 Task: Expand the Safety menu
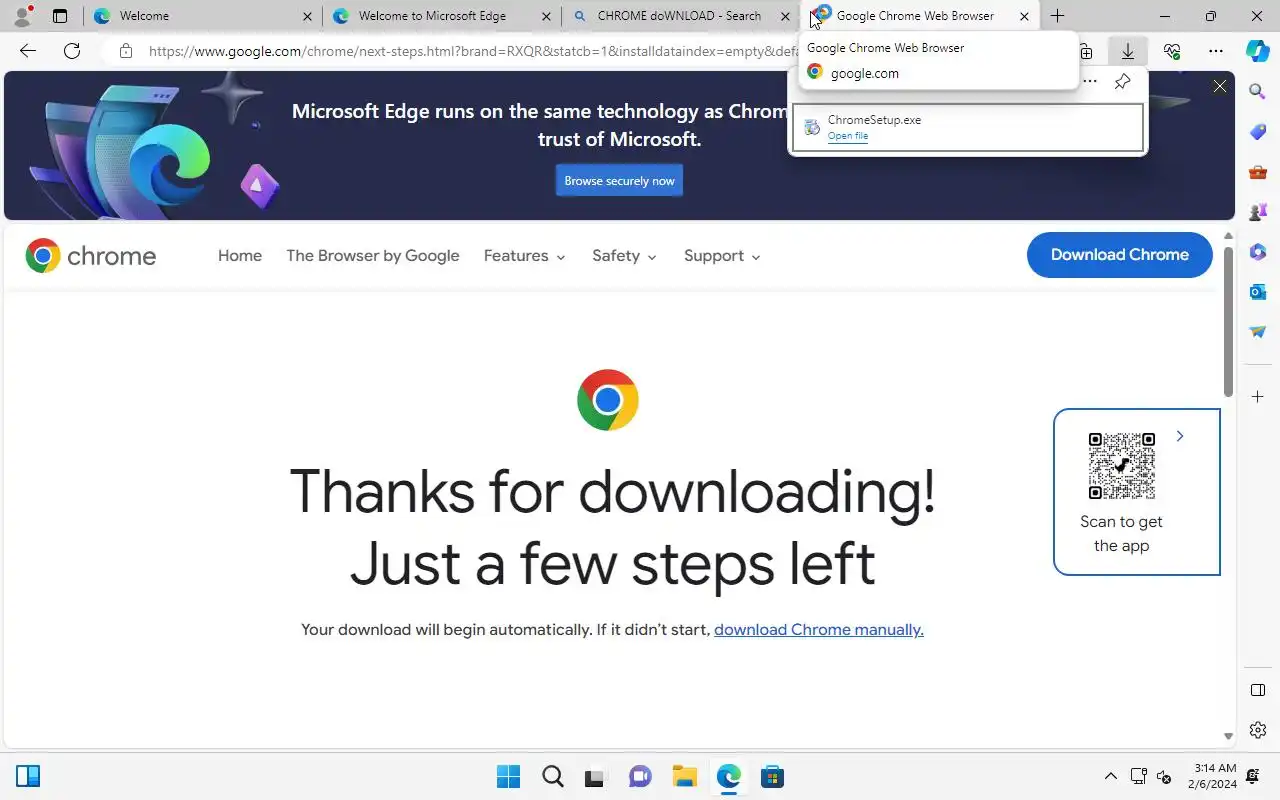coord(624,256)
